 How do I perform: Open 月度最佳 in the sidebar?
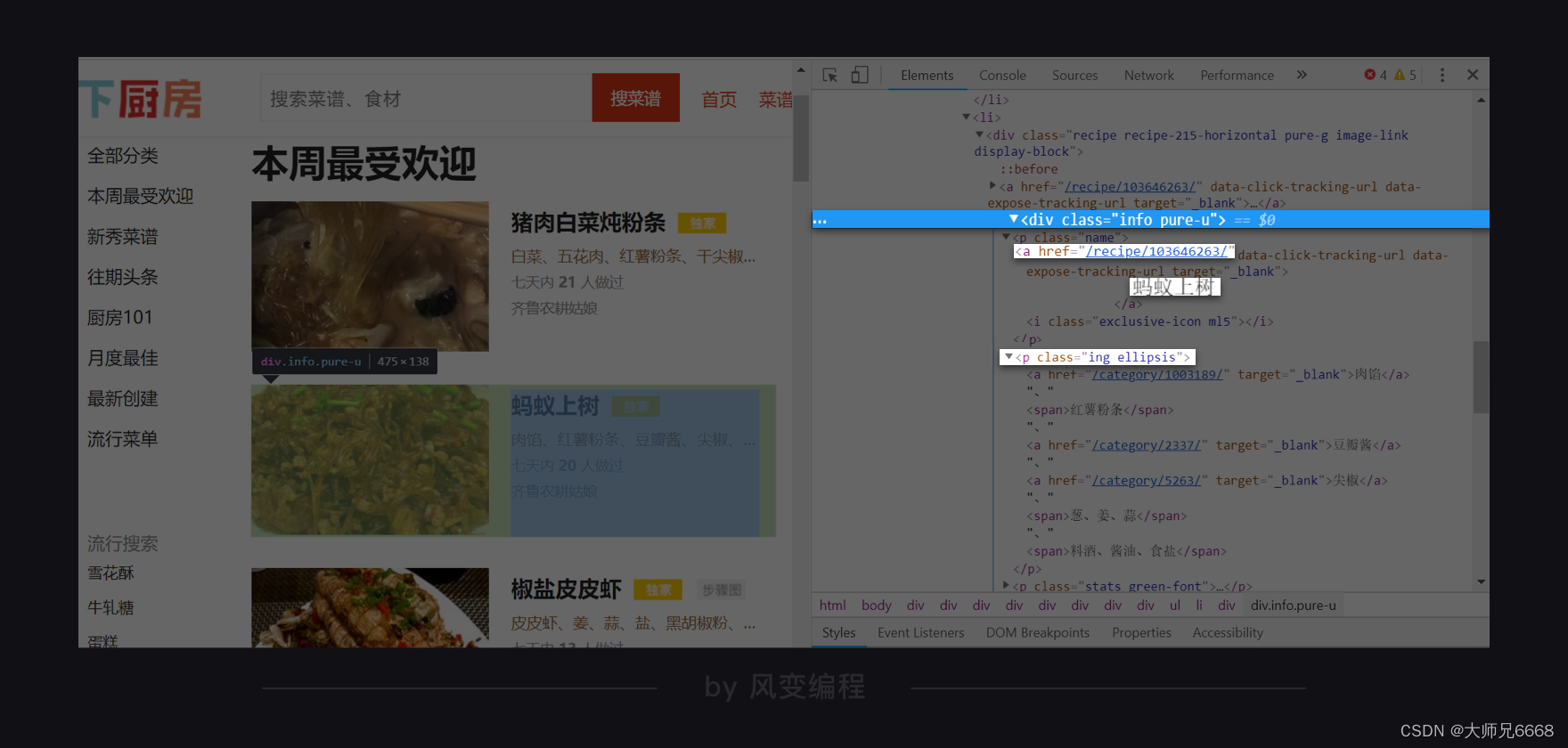tap(123, 358)
